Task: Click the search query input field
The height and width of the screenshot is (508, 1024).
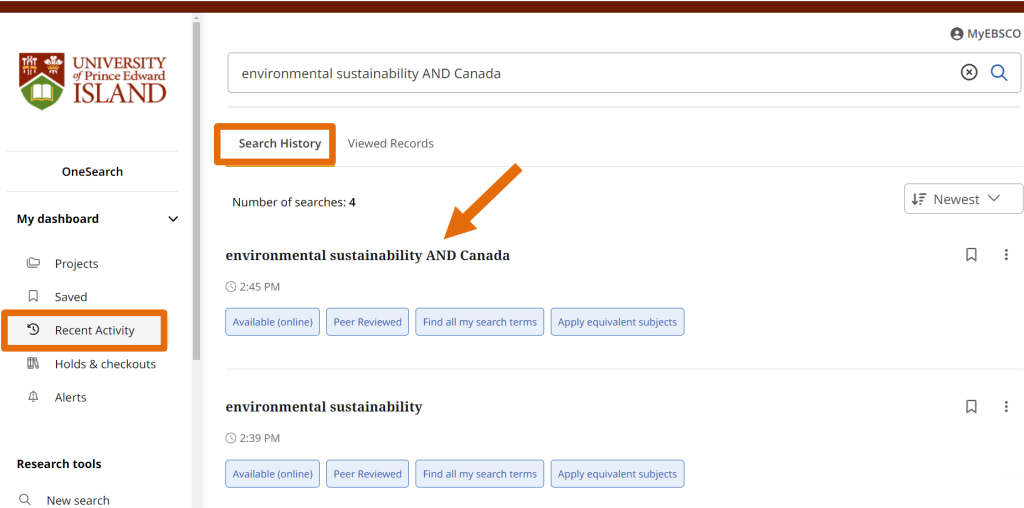Action: (x=590, y=73)
